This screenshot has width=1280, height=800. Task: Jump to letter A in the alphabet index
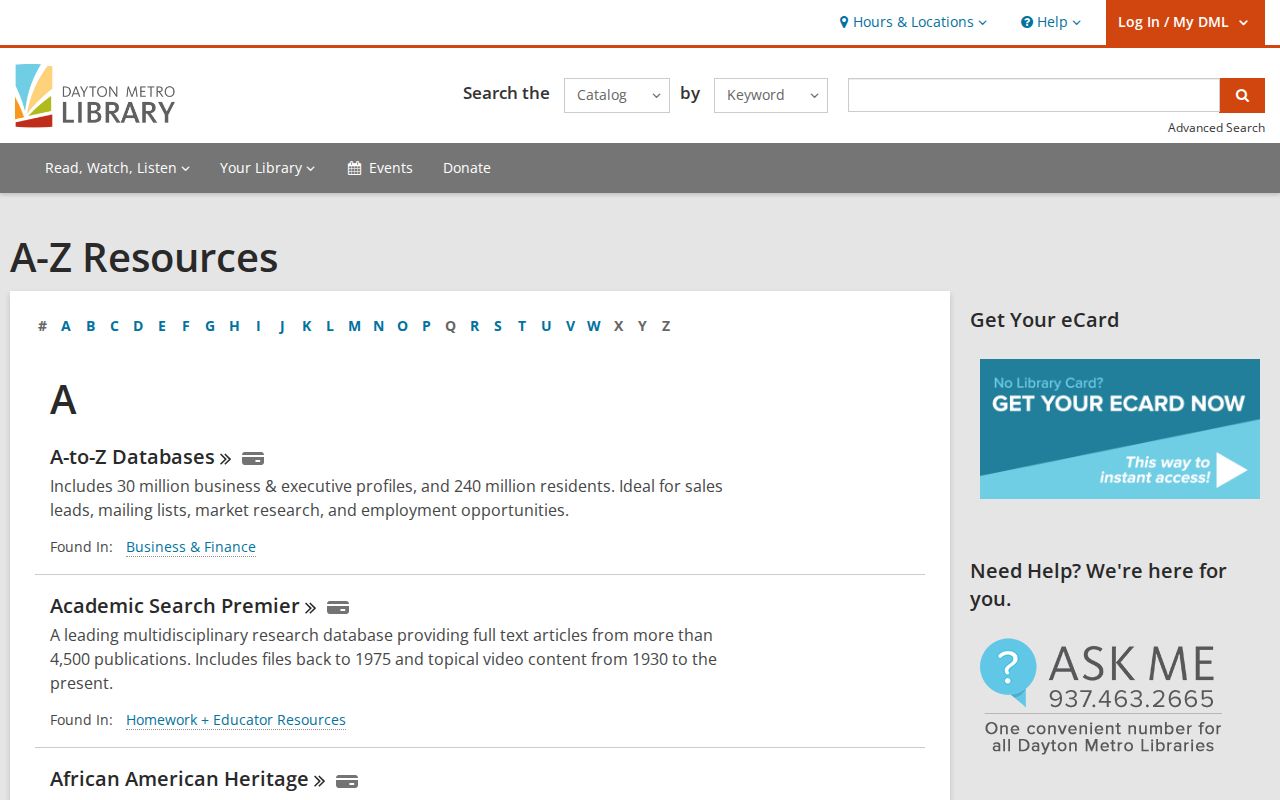click(x=66, y=326)
